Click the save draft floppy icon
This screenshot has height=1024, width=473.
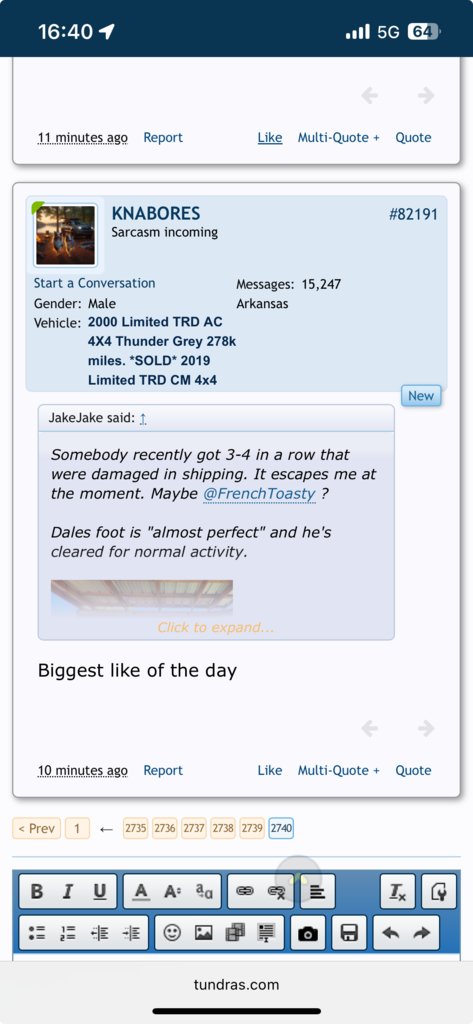[350, 933]
